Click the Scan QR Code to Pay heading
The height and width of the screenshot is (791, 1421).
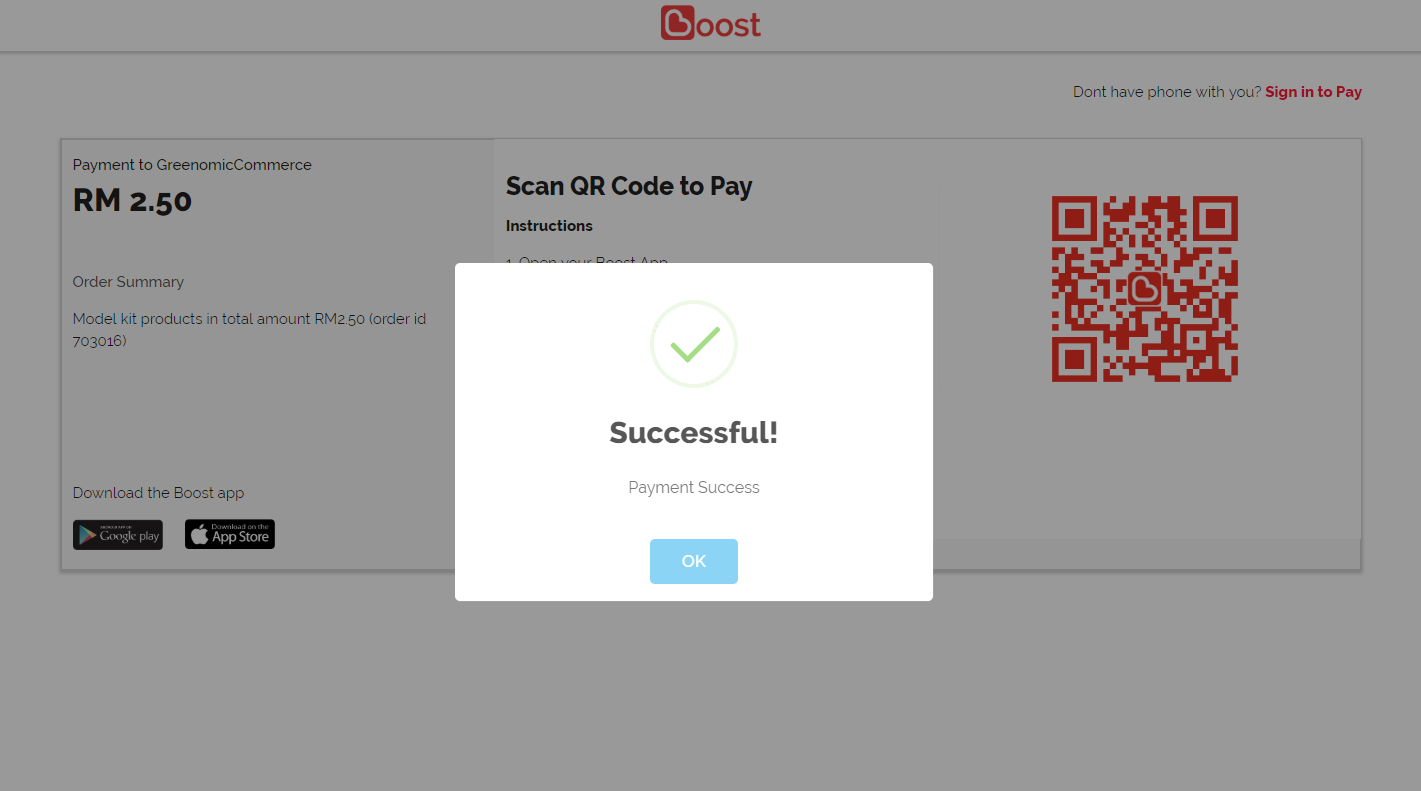pos(629,186)
